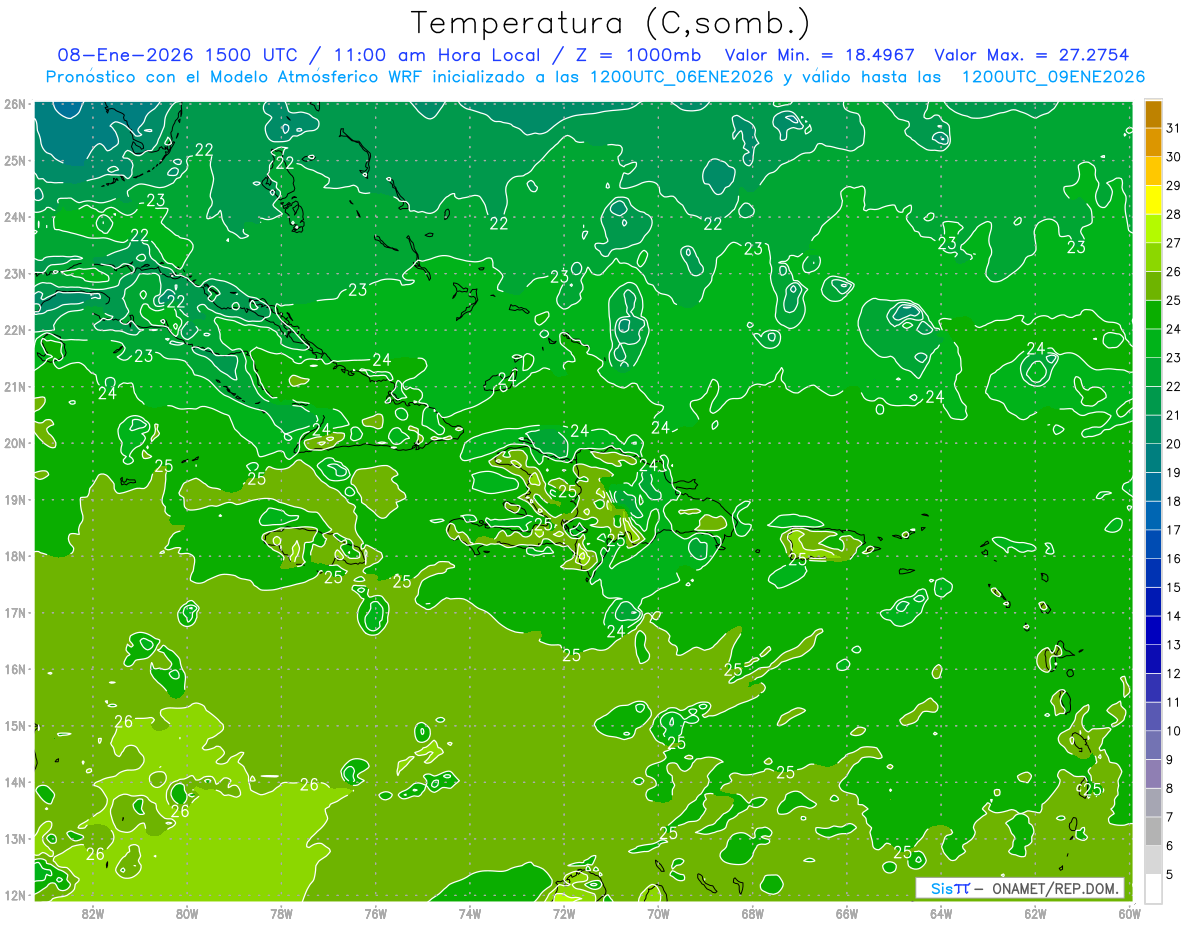
Task: Click the 70W longitude axis label
Action: click(658, 912)
